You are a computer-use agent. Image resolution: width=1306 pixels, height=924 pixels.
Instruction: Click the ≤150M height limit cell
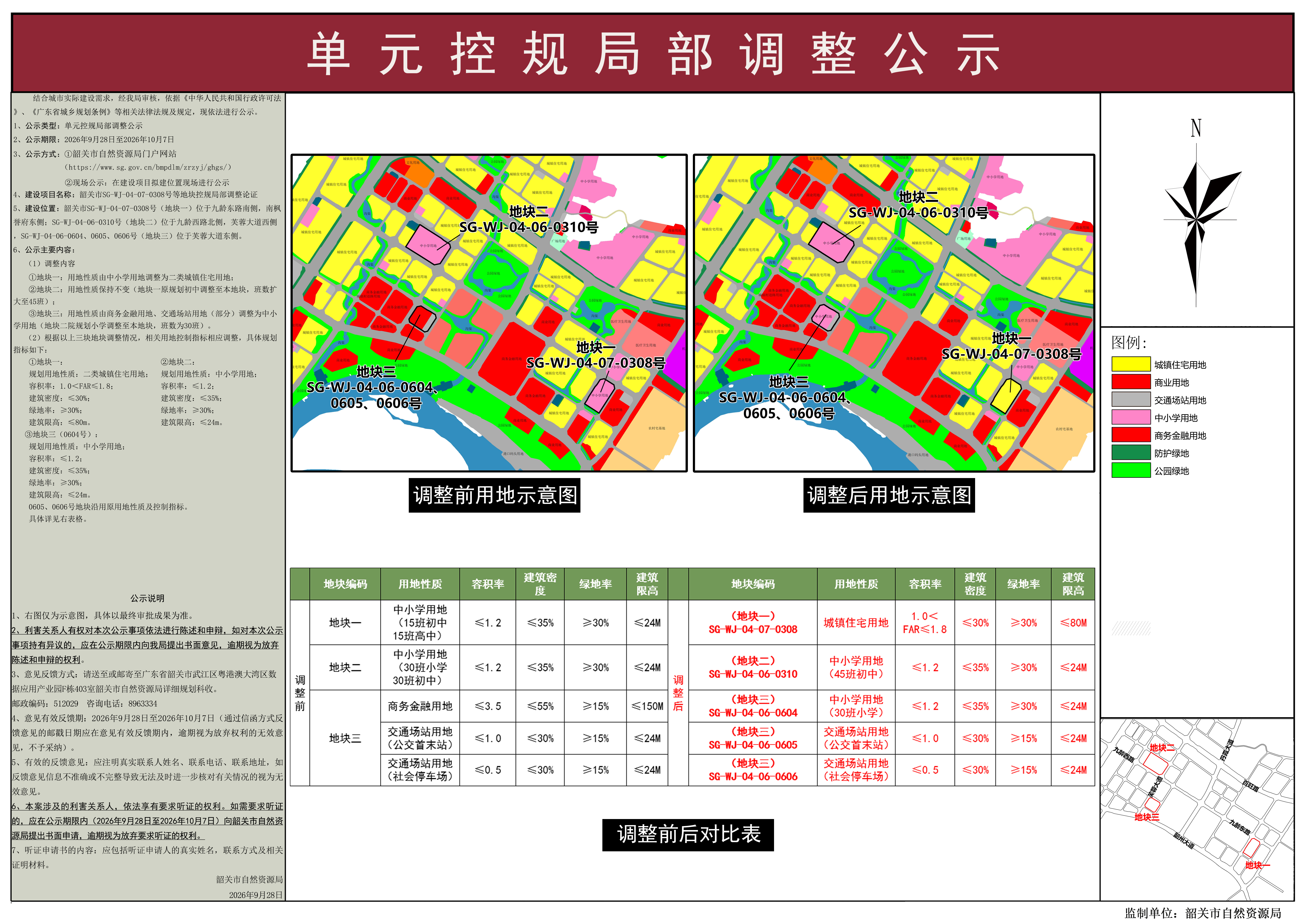[647, 706]
